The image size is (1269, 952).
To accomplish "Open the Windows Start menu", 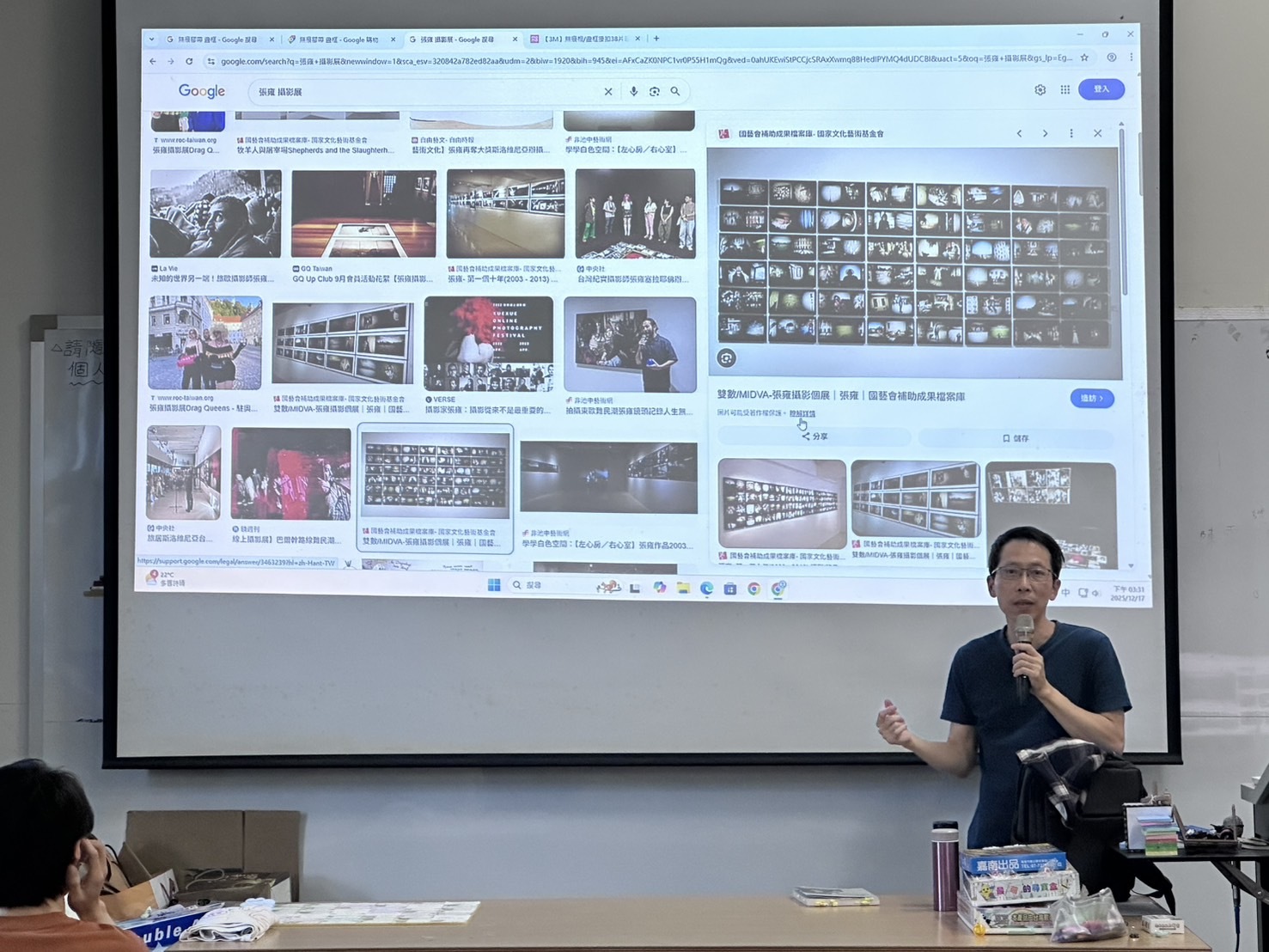I will click(x=494, y=585).
